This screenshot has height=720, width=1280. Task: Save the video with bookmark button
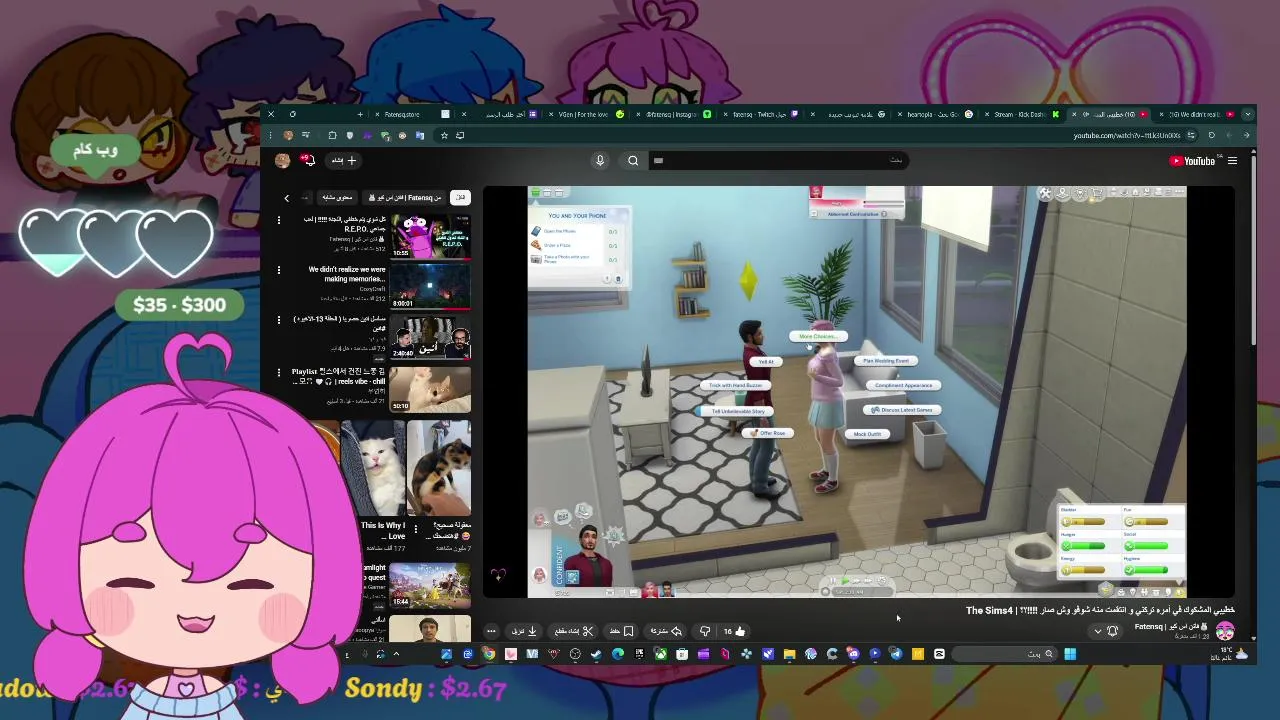[x=622, y=631]
